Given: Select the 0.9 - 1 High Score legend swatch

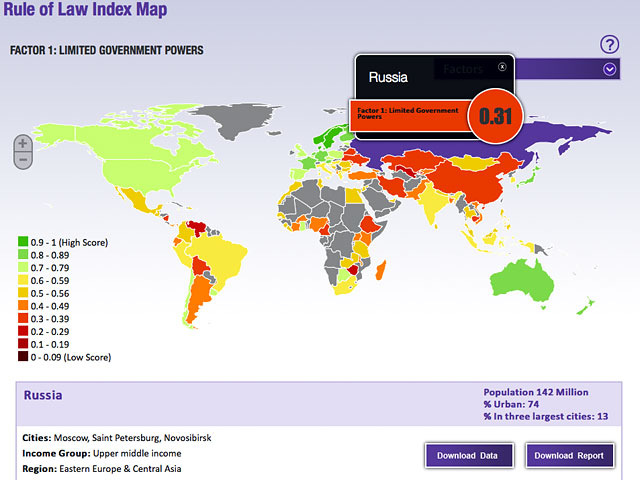Looking at the screenshot, I should coord(23,243).
